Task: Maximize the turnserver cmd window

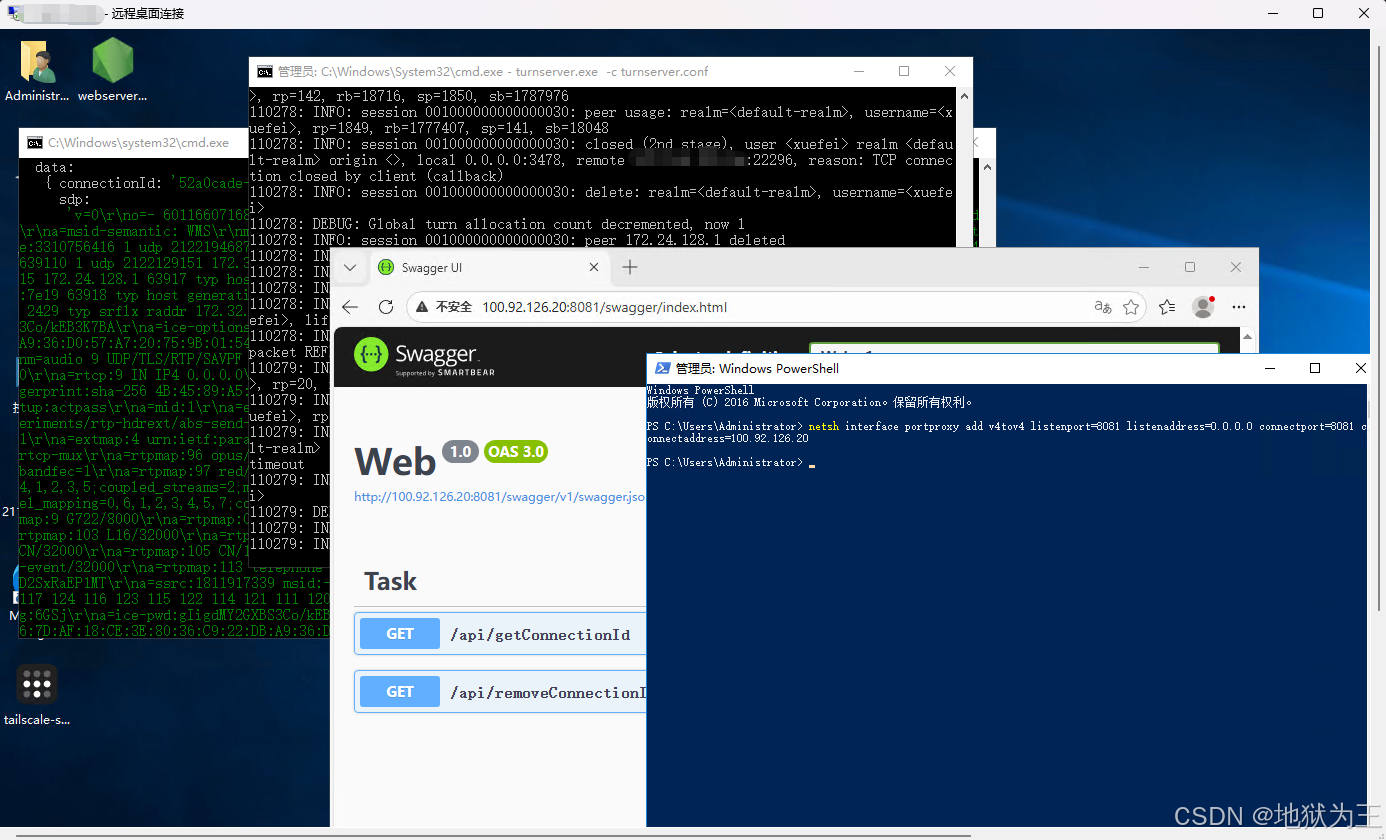Action: point(904,72)
